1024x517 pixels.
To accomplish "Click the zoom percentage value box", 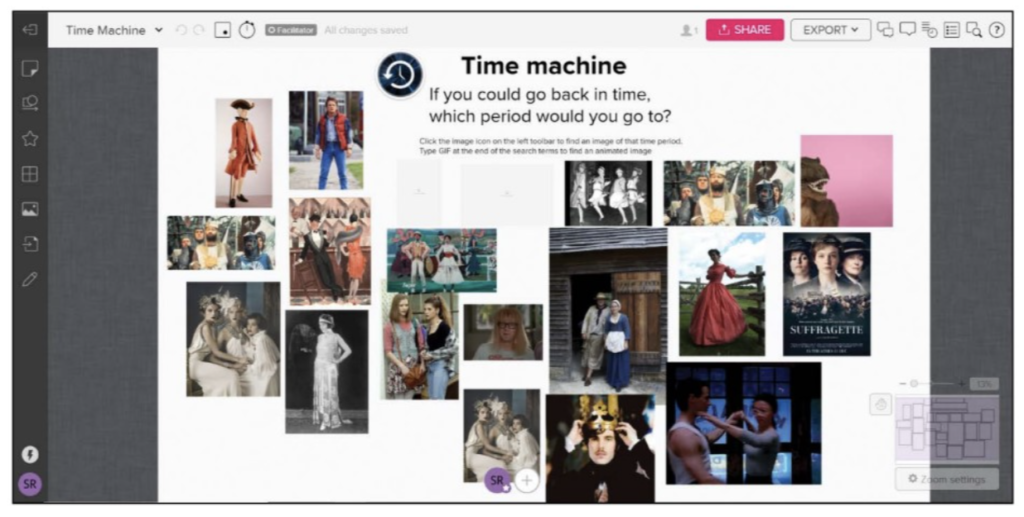I will [984, 384].
